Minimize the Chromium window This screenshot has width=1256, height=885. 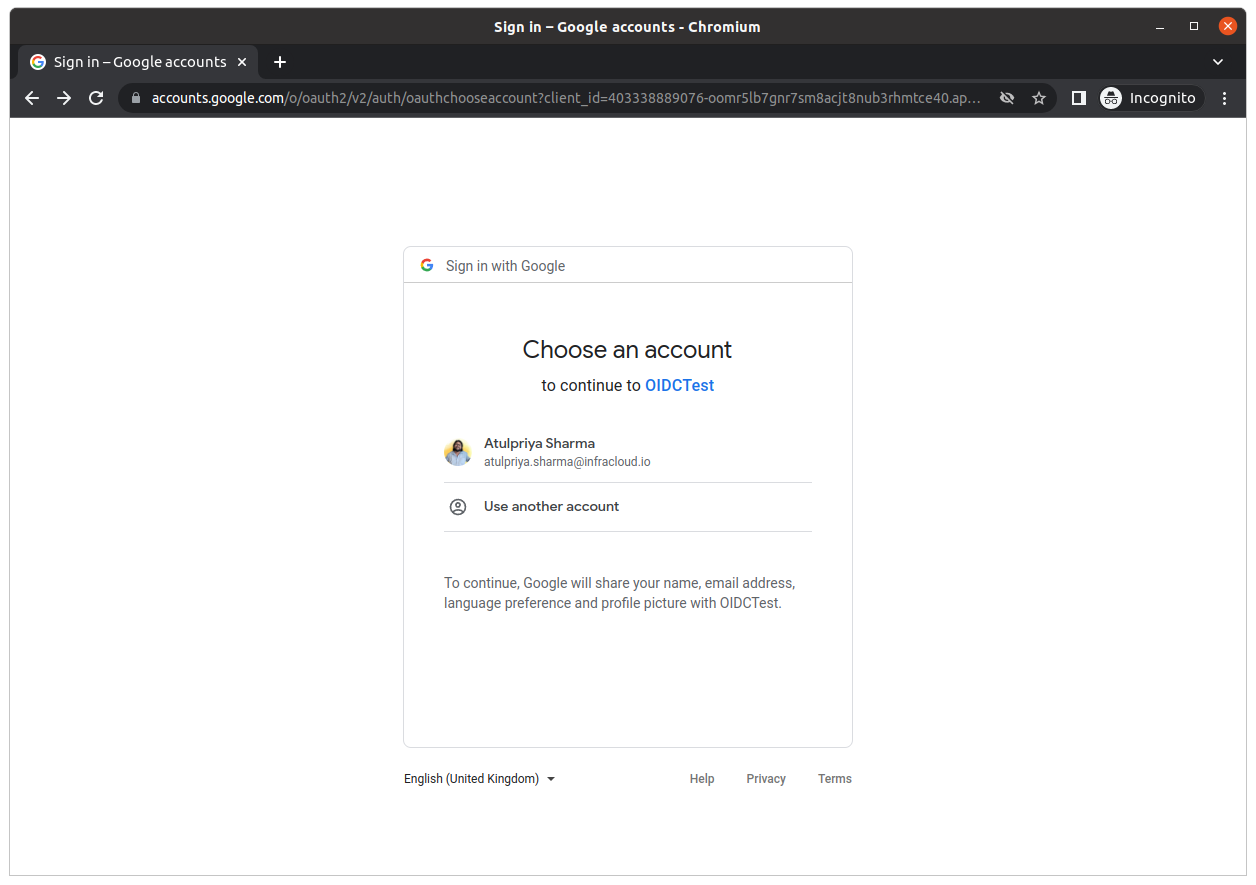pyautogui.click(x=1160, y=27)
